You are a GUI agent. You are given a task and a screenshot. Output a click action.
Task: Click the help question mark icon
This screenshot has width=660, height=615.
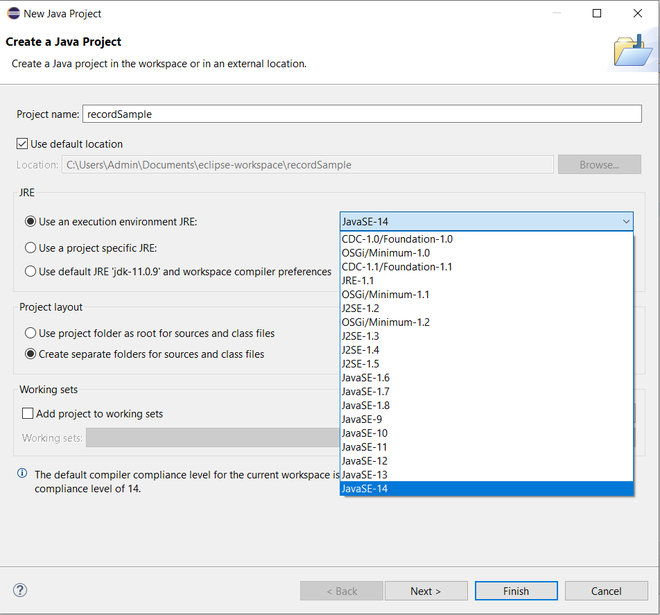pos(20,591)
